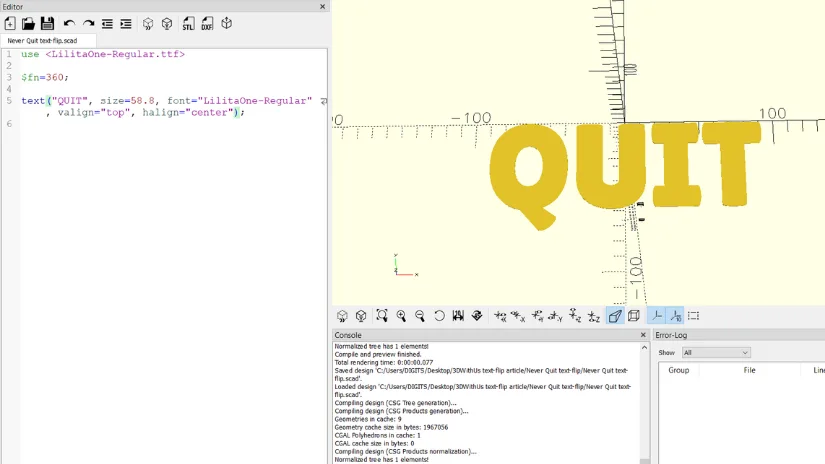The width and height of the screenshot is (825, 464).
Task: Click 'Geometries in cache: 9' console line
Action: [368, 419]
